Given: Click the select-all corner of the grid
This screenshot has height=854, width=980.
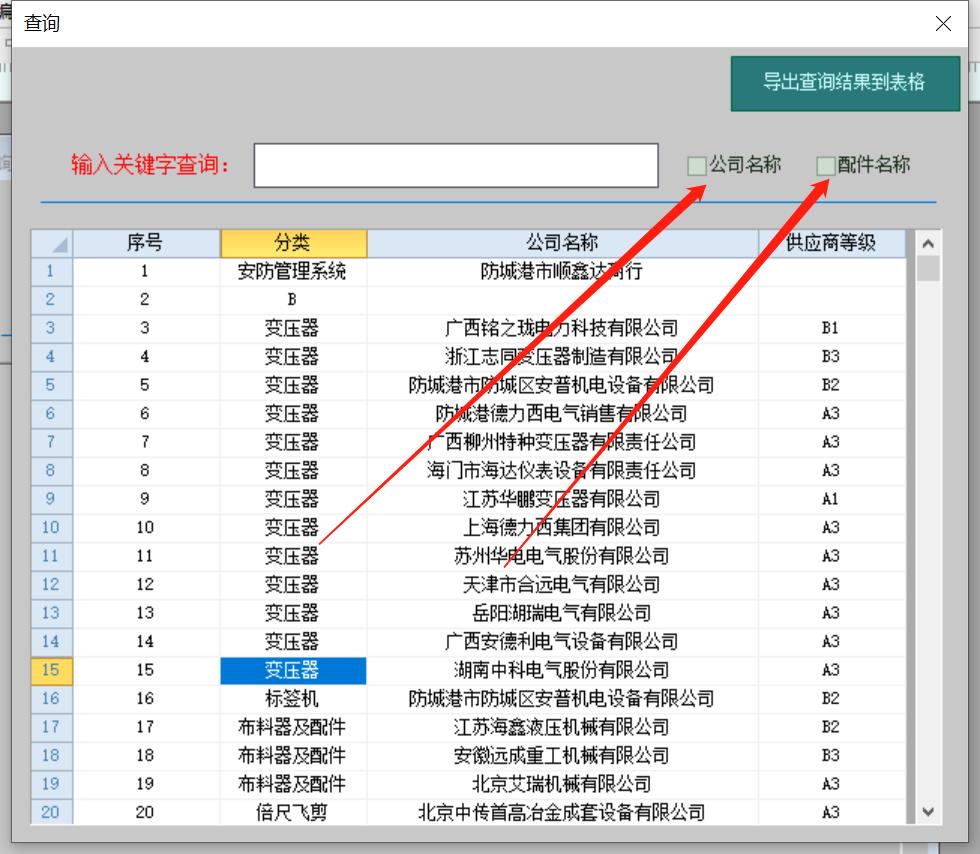Looking at the screenshot, I should [52, 243].
